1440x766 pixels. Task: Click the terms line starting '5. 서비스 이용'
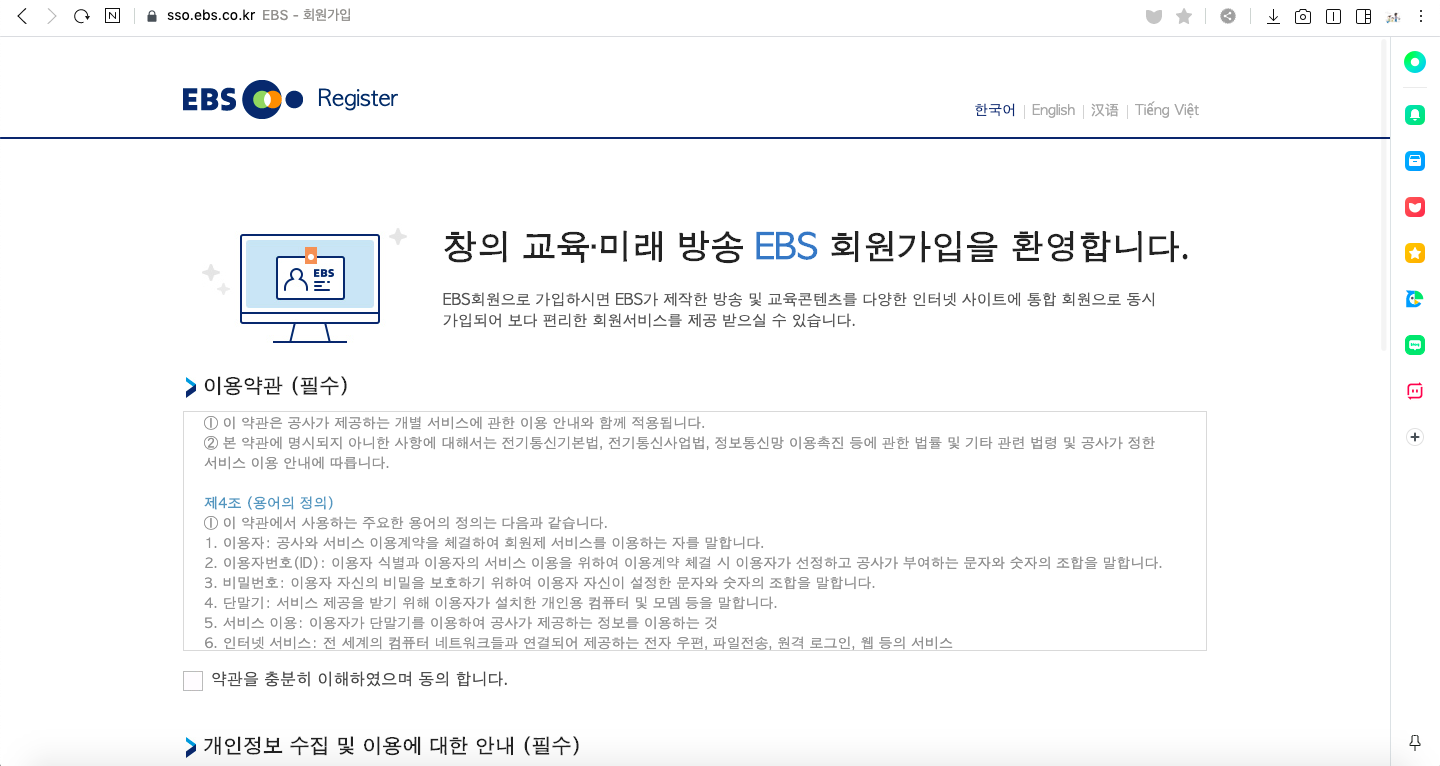click(461, 622)
